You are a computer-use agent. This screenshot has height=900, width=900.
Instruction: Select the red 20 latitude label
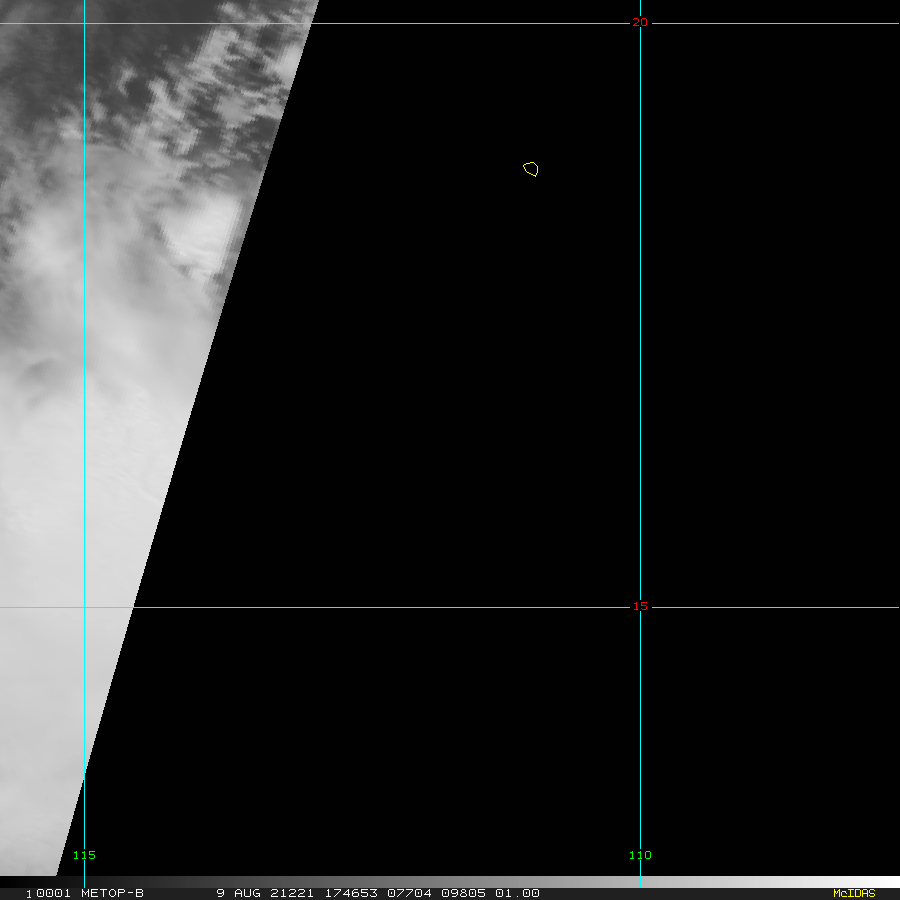coord(640,22)
